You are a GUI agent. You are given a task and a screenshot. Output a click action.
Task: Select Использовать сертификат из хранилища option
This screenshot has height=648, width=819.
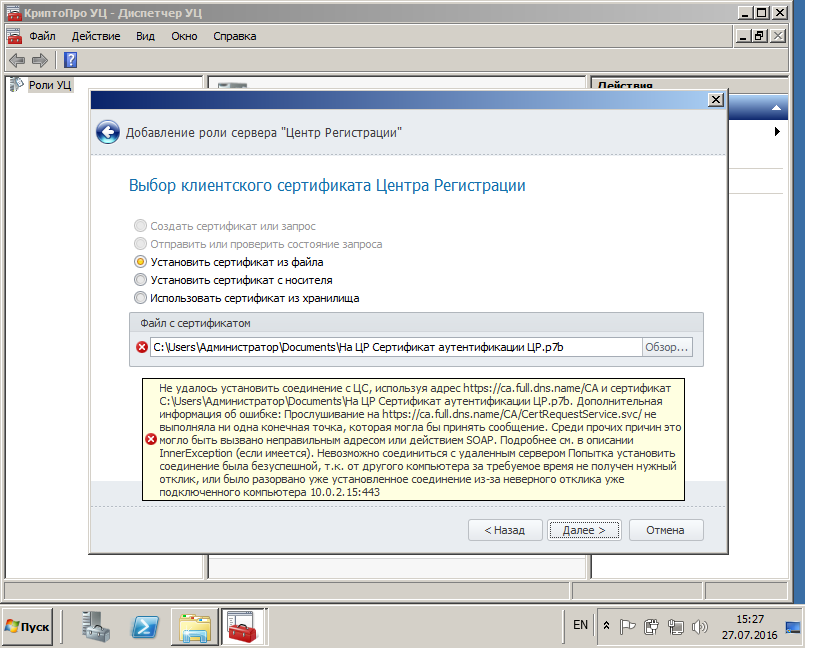(247, 298)
